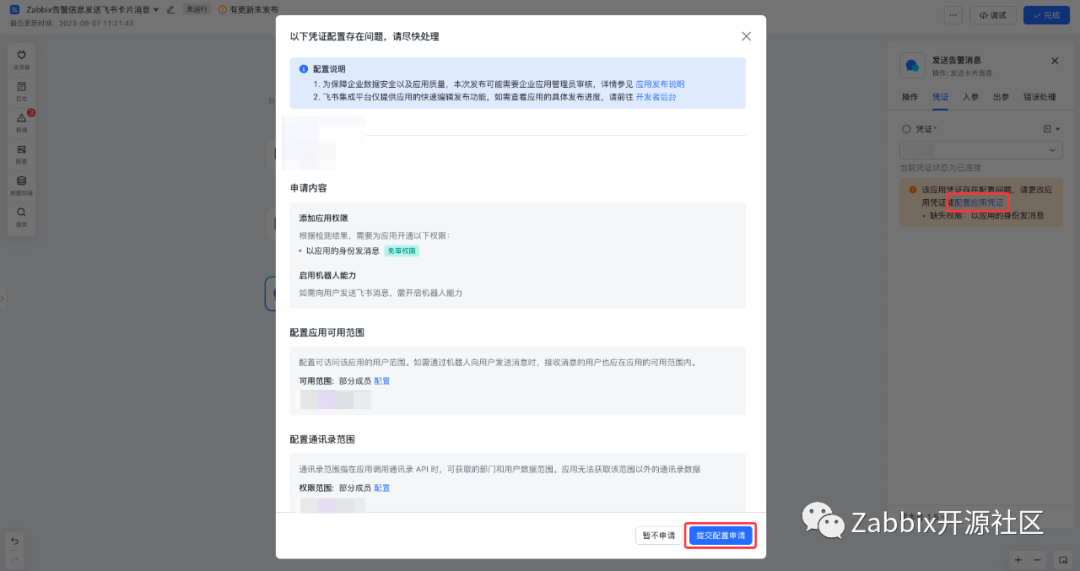The width and height of the screenshot is (1080, 571).
Task: Click the 完成 finish button
Action: tap(1046, 15)
